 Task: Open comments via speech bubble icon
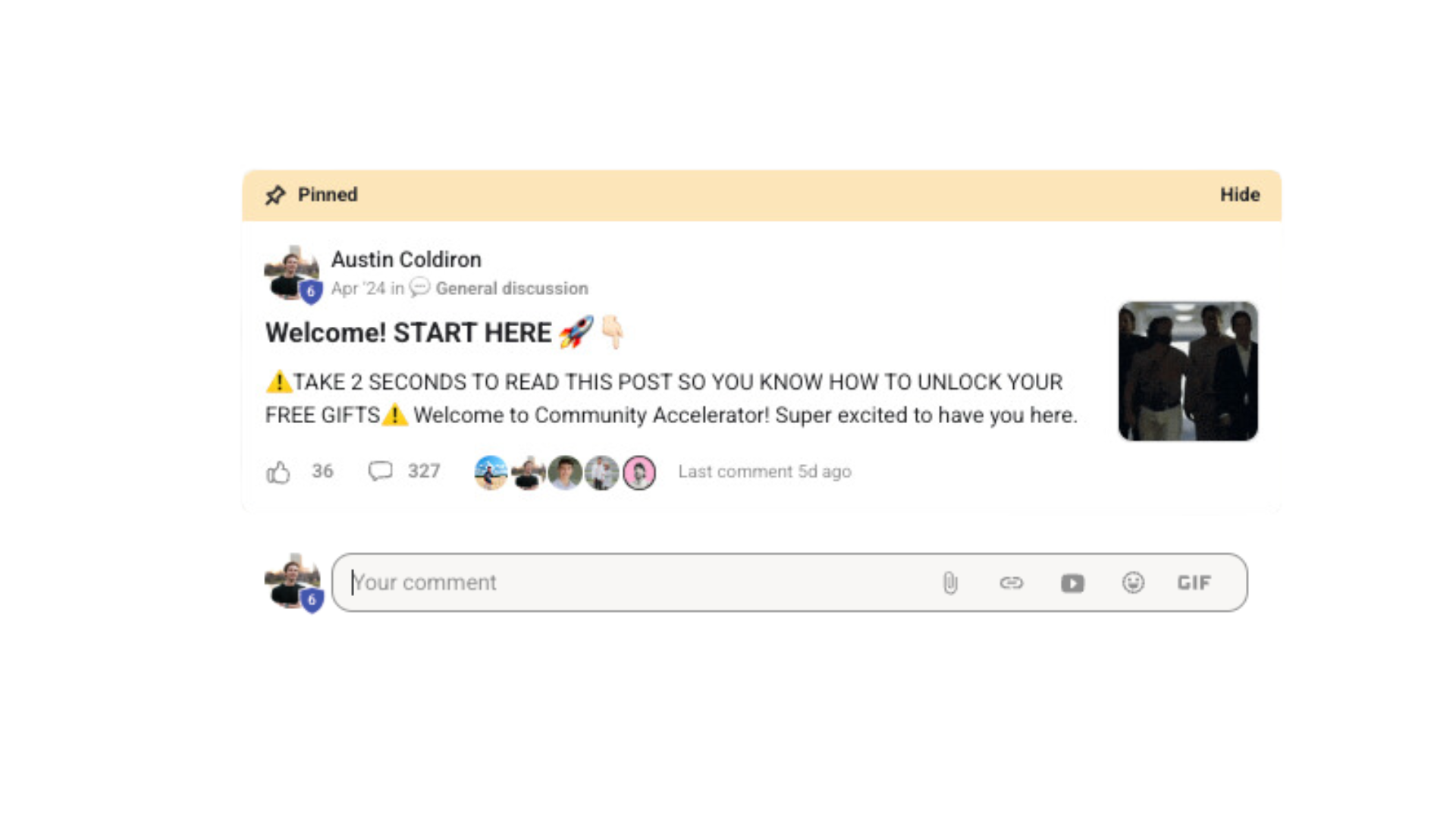coord(380,471)
